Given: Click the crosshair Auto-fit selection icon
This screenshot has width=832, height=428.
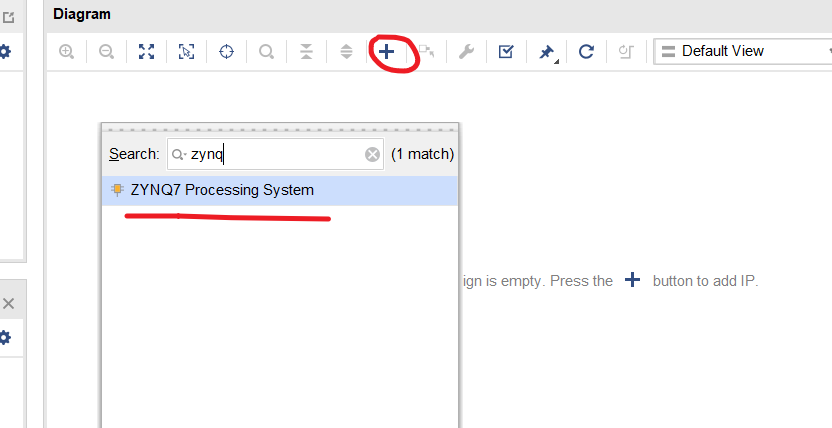Looking at the screenshot, I should [227, 51].
